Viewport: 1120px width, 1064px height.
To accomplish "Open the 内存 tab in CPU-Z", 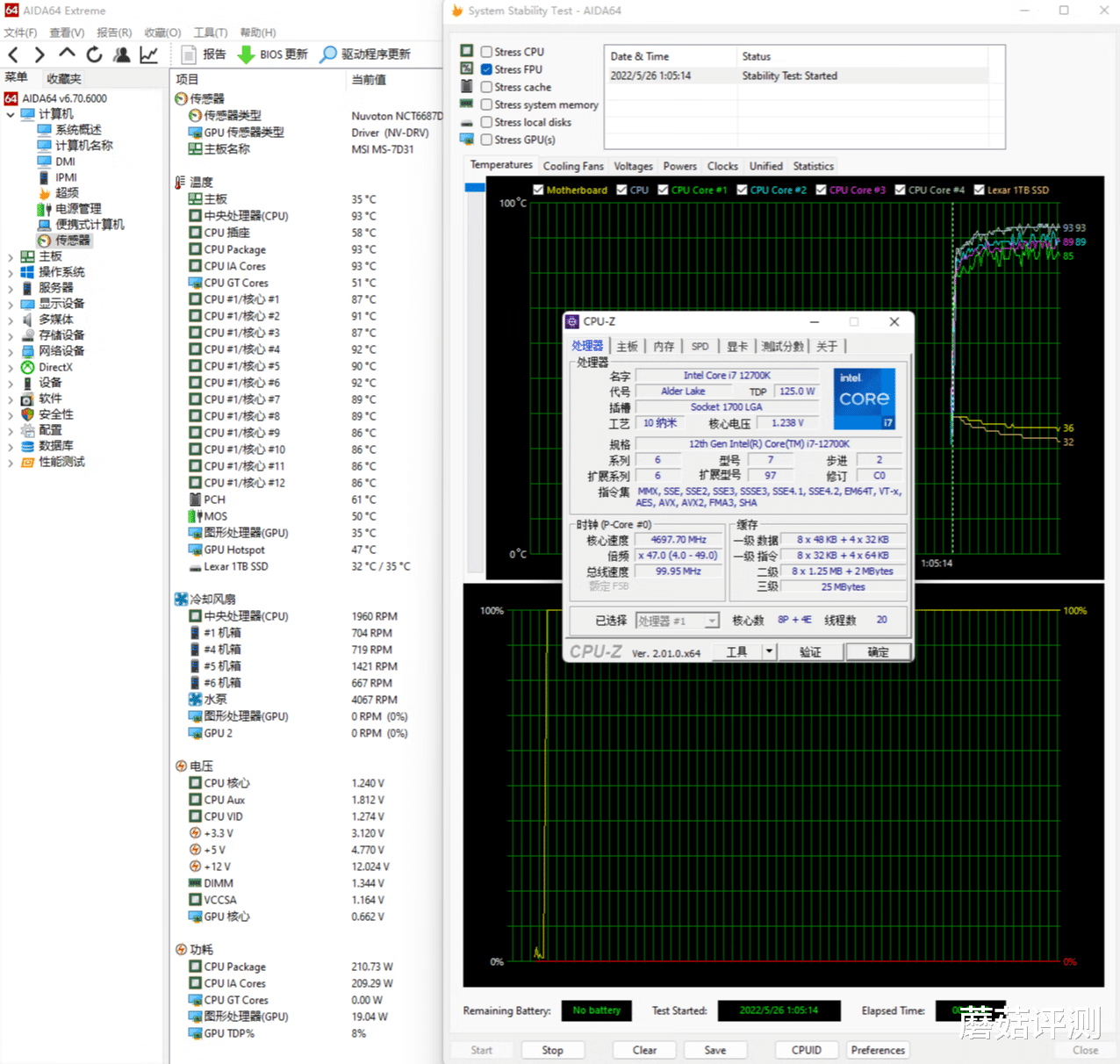I will (x=664, y=347).
